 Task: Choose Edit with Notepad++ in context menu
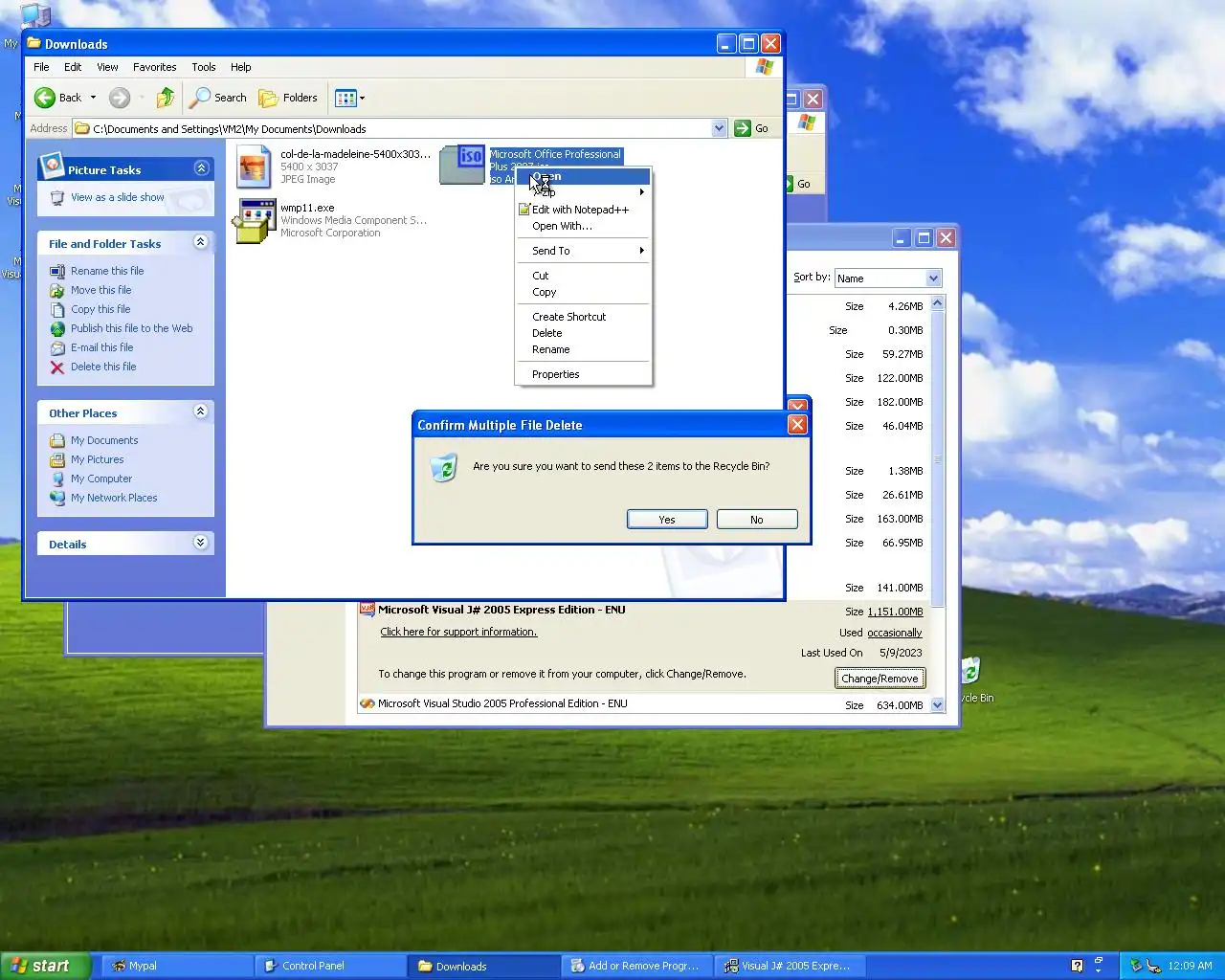coord(583,210)
